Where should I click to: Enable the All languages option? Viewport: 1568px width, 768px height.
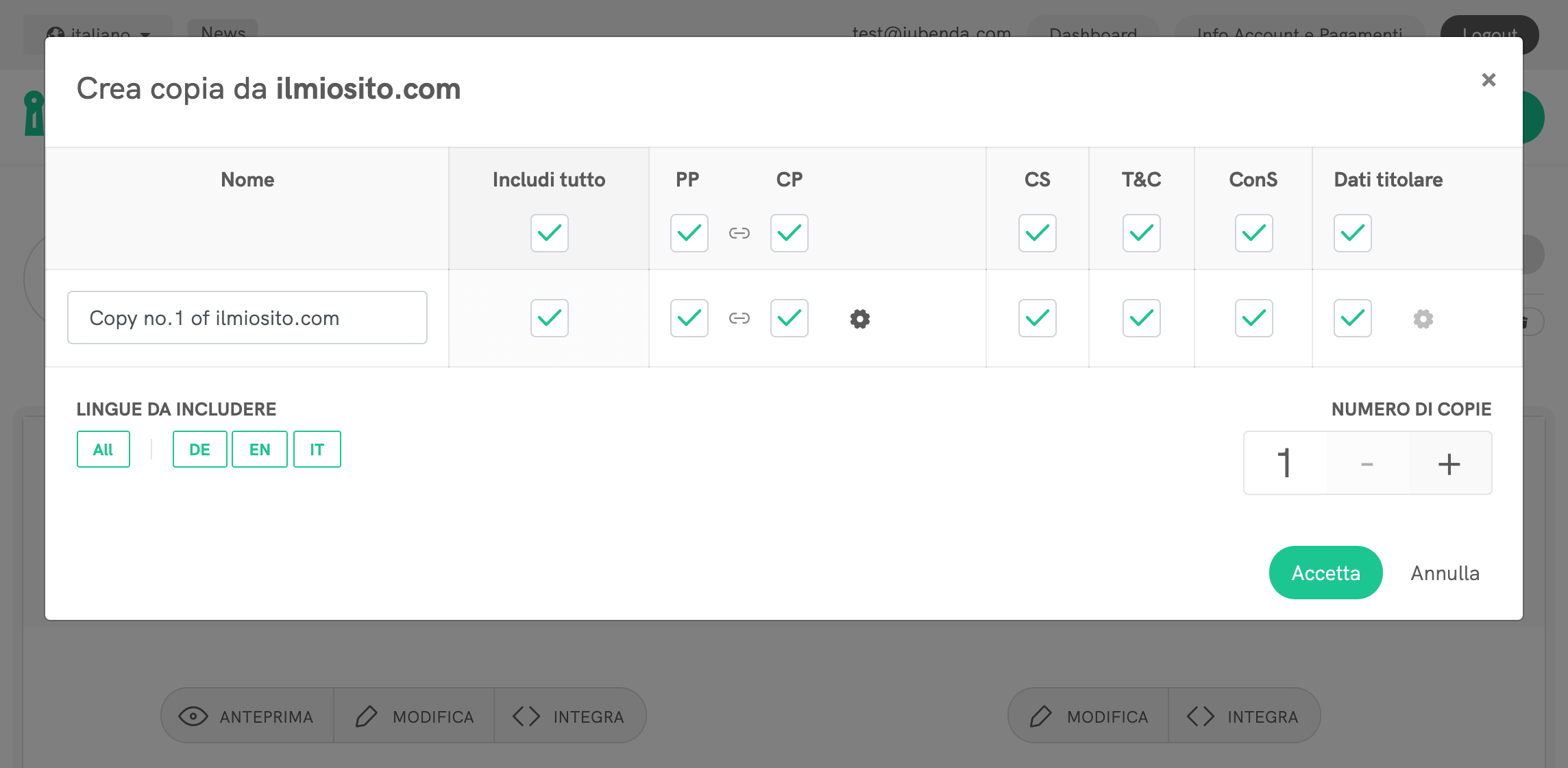103,449
